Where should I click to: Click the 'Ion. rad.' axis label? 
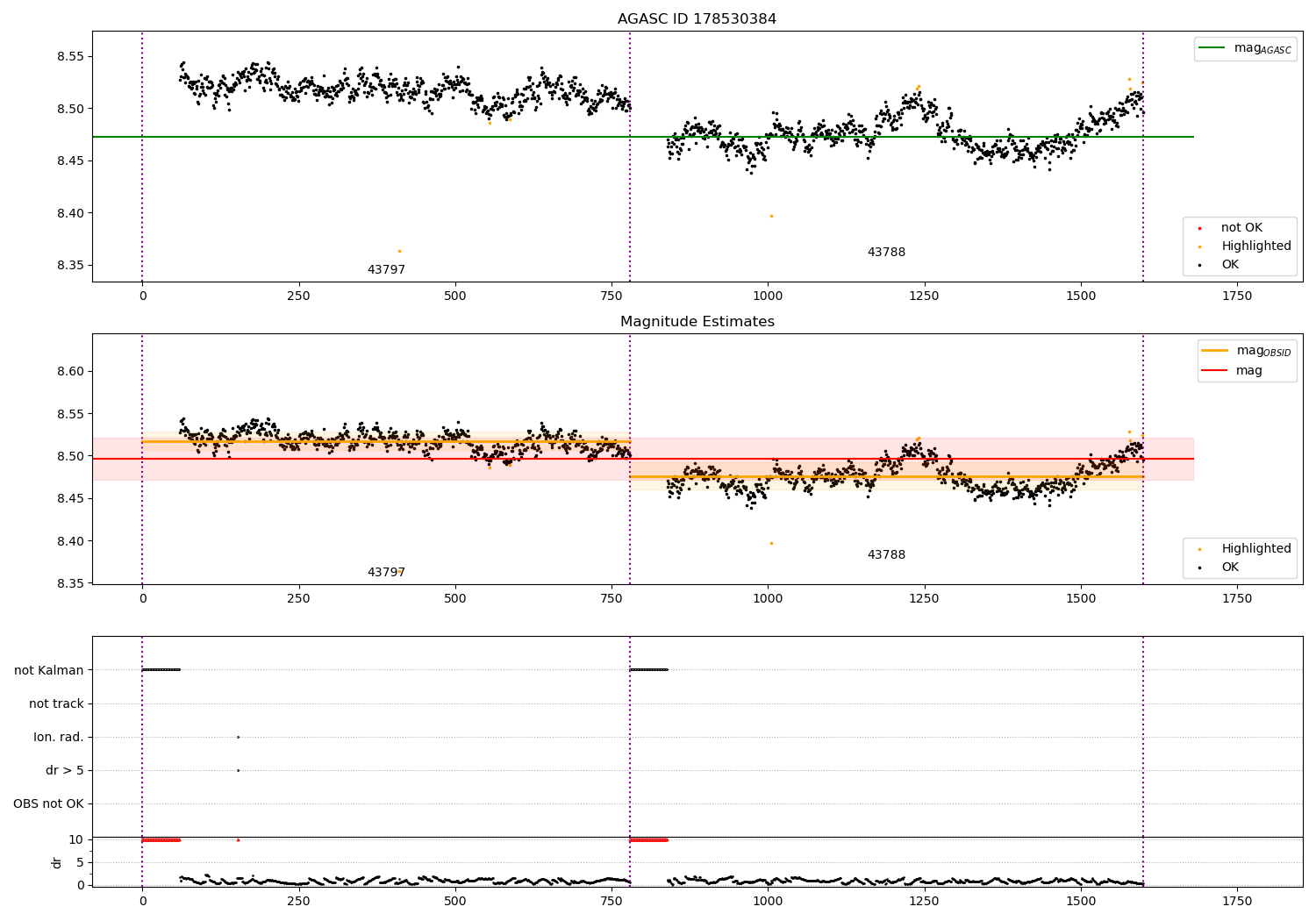59,737
